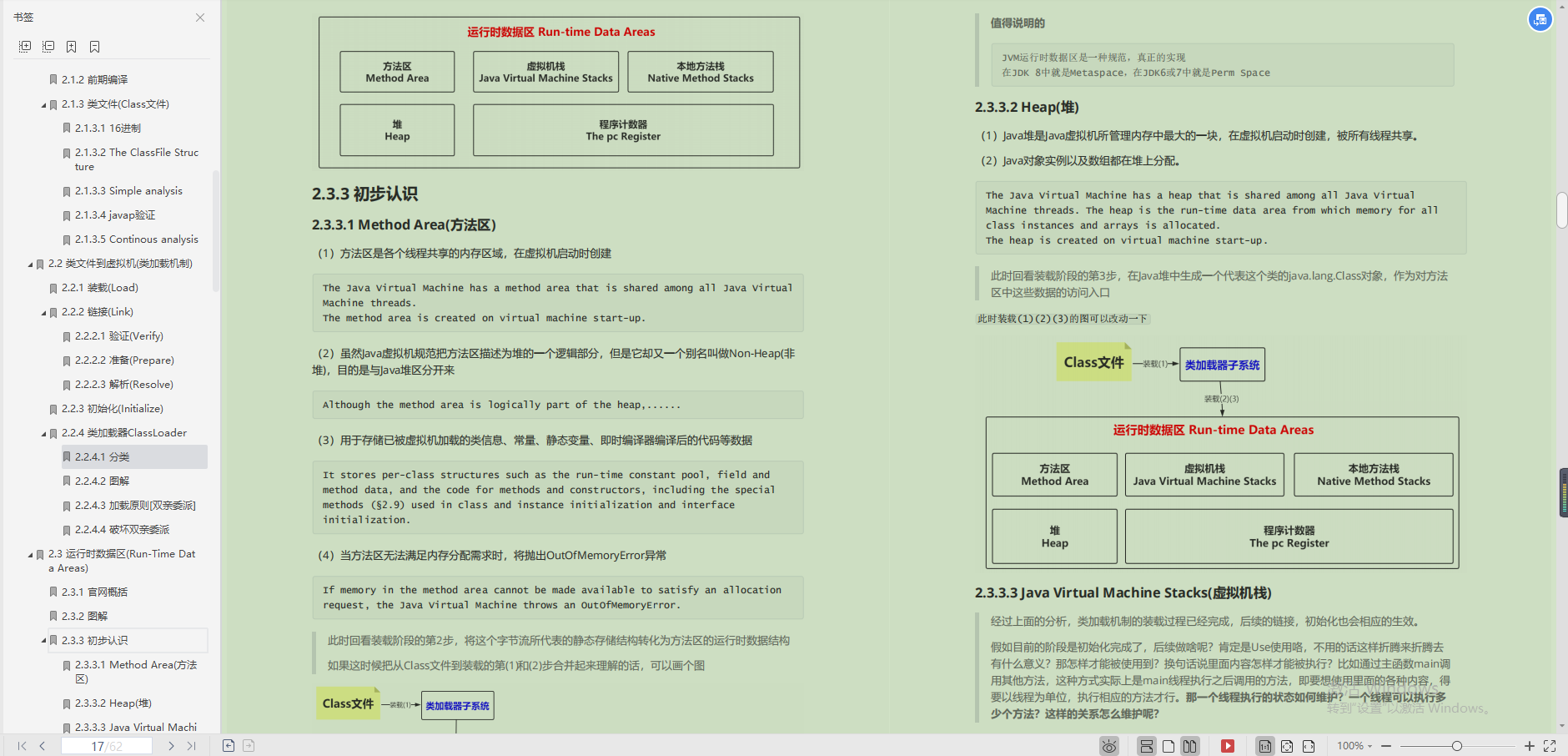Open bookmark 2.3.3.2 Heap(堆)

click(x=113, y=703)
